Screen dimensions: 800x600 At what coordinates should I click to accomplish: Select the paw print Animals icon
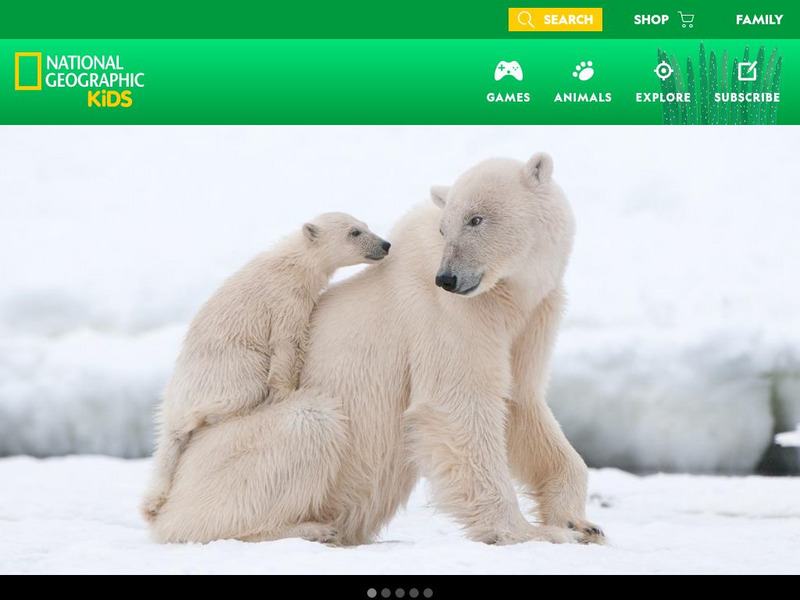click(x=583, y=71)
